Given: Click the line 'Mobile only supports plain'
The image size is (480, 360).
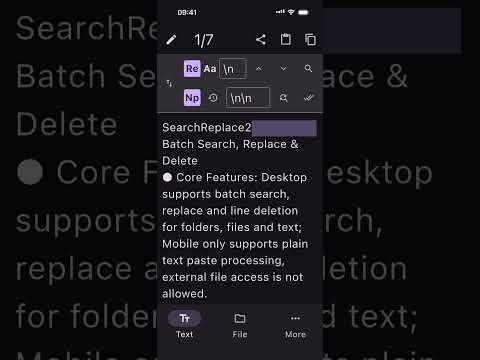Looking at the screenshot, I should (235, 244).
